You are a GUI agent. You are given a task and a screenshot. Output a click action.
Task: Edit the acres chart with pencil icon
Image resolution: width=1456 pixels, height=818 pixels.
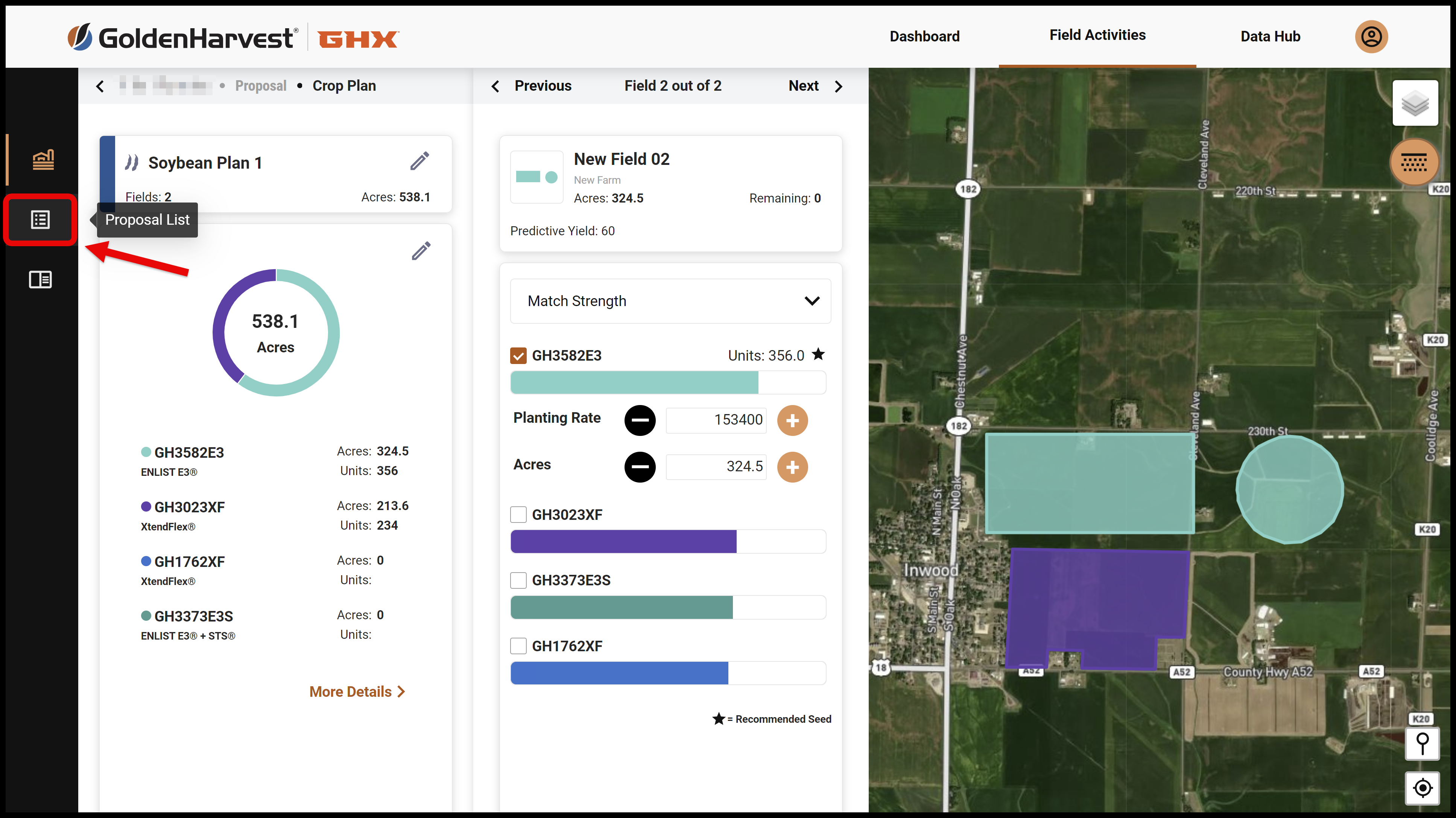[421, 251]
